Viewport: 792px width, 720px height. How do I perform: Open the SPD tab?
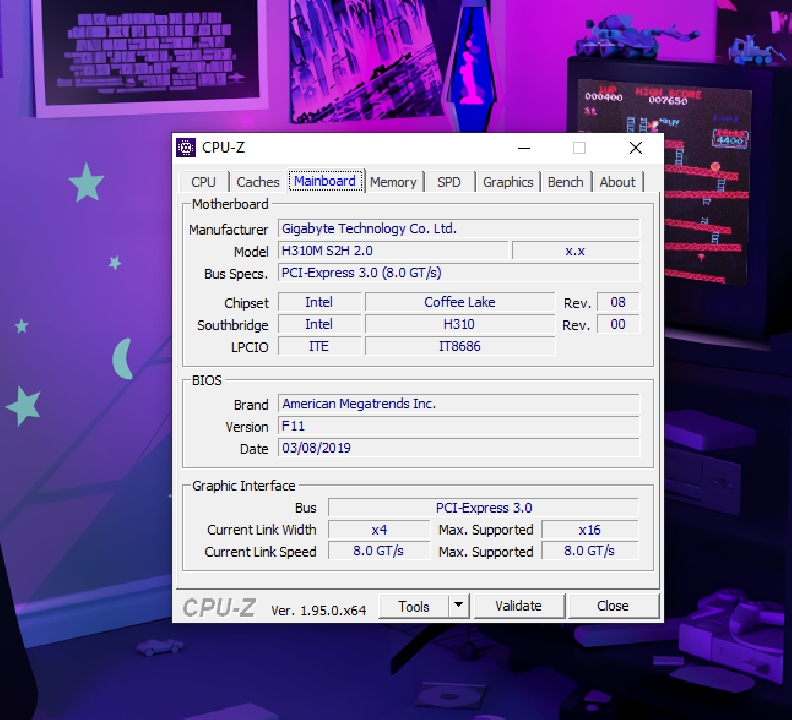point(449,182)
